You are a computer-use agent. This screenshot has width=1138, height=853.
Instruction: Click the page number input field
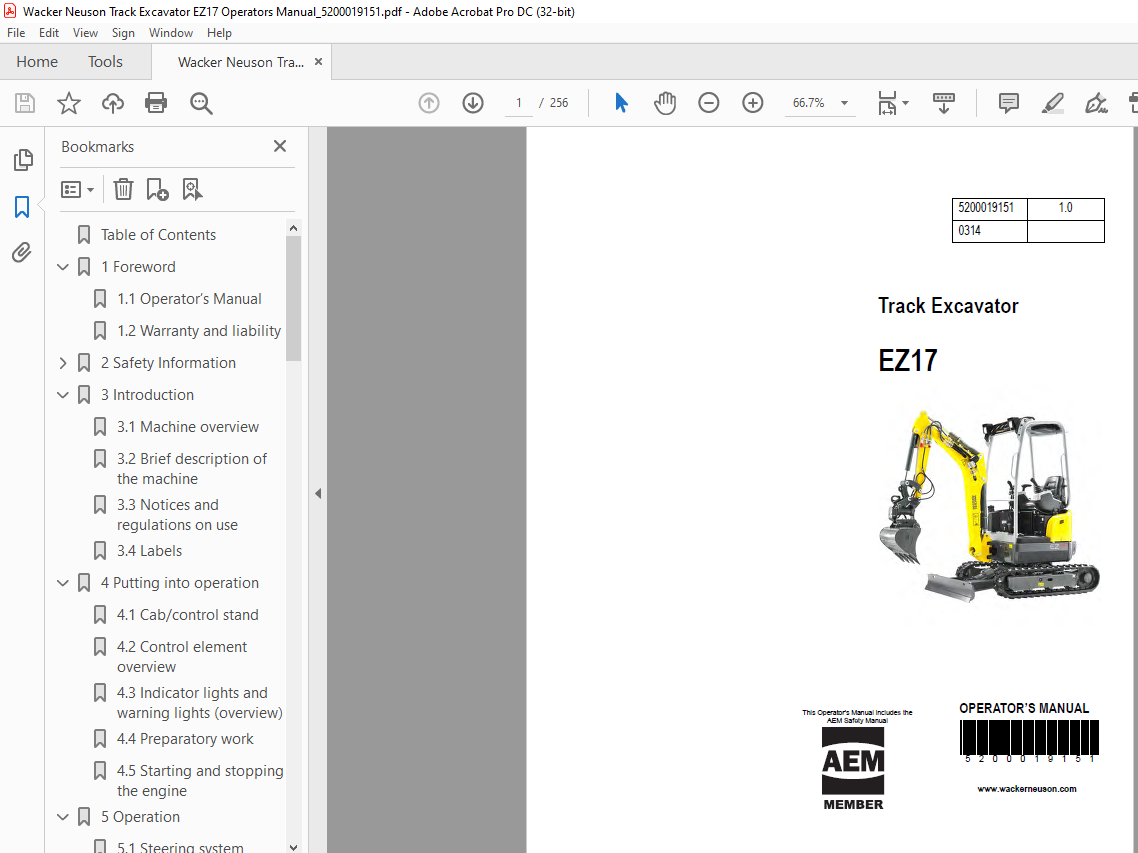tap(519, 103)
